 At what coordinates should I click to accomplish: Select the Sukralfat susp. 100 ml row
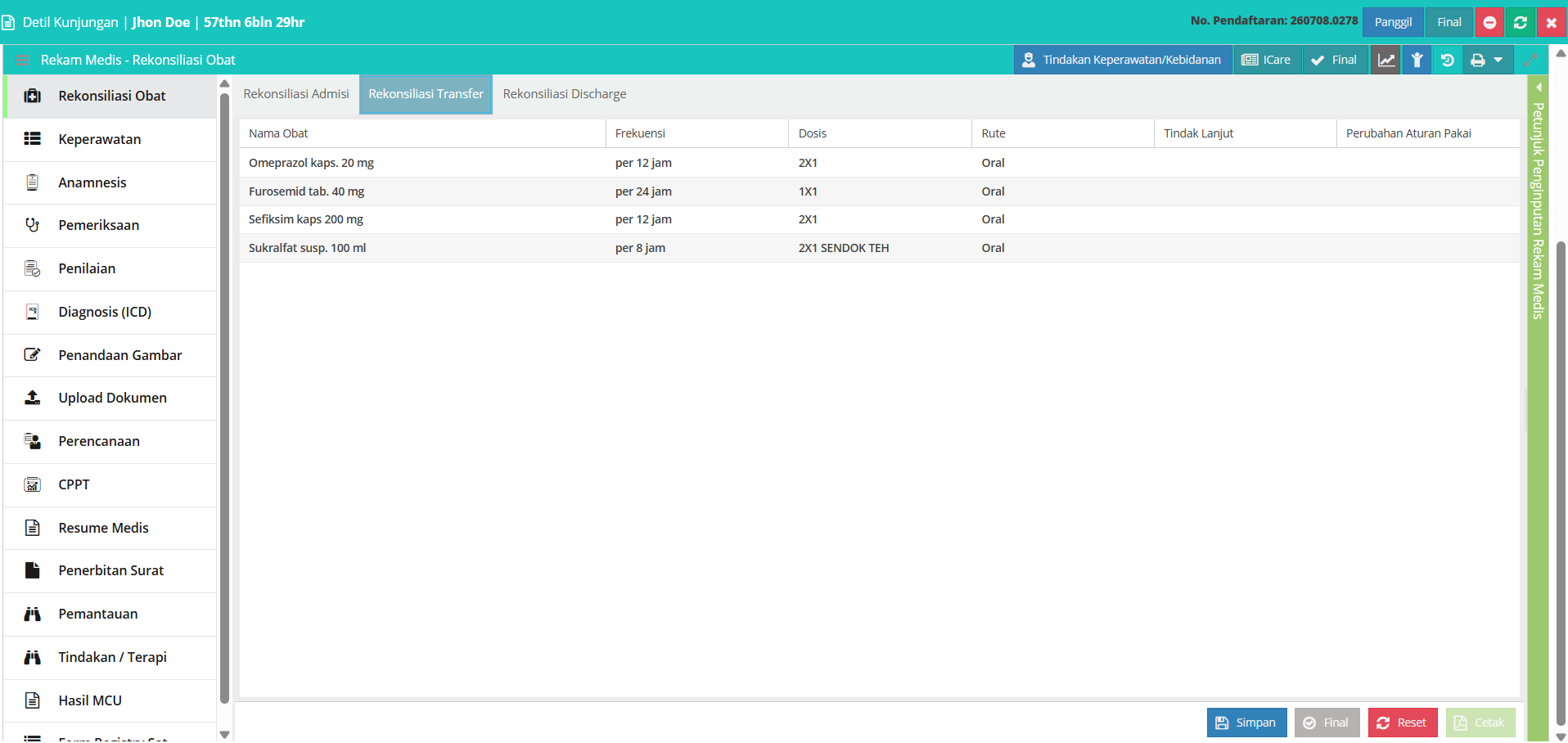pos(879,248)
